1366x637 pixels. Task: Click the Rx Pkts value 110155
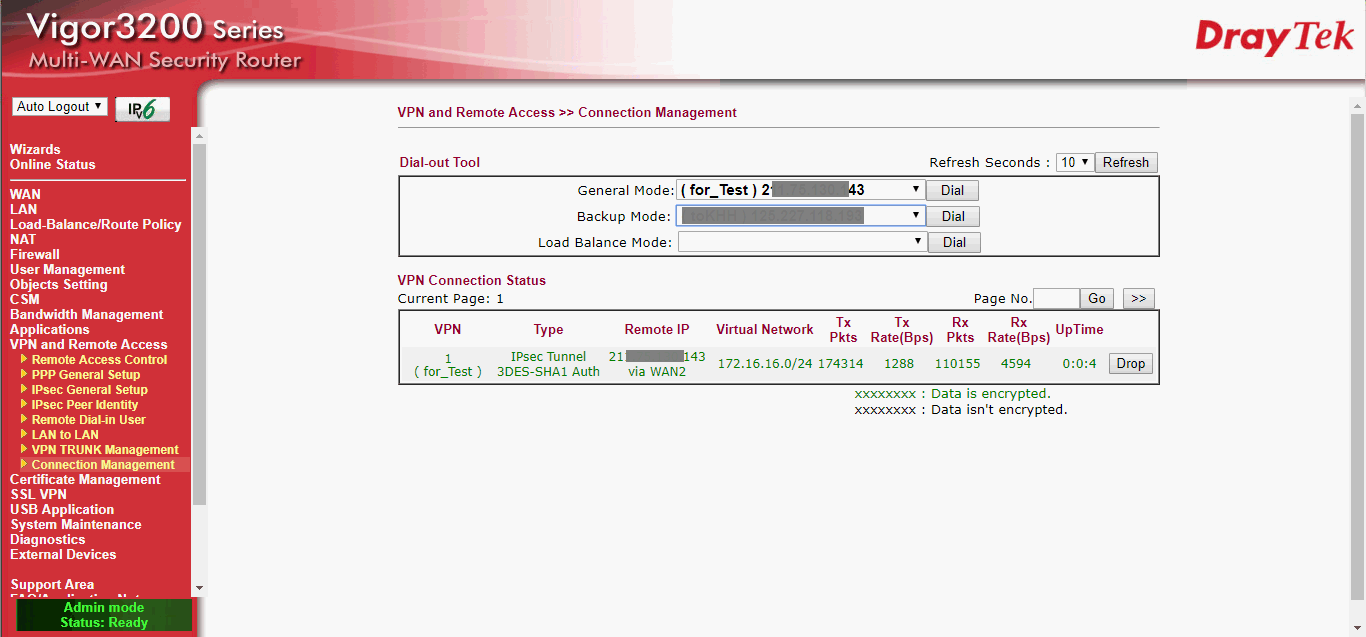click(x=957, y=364)
